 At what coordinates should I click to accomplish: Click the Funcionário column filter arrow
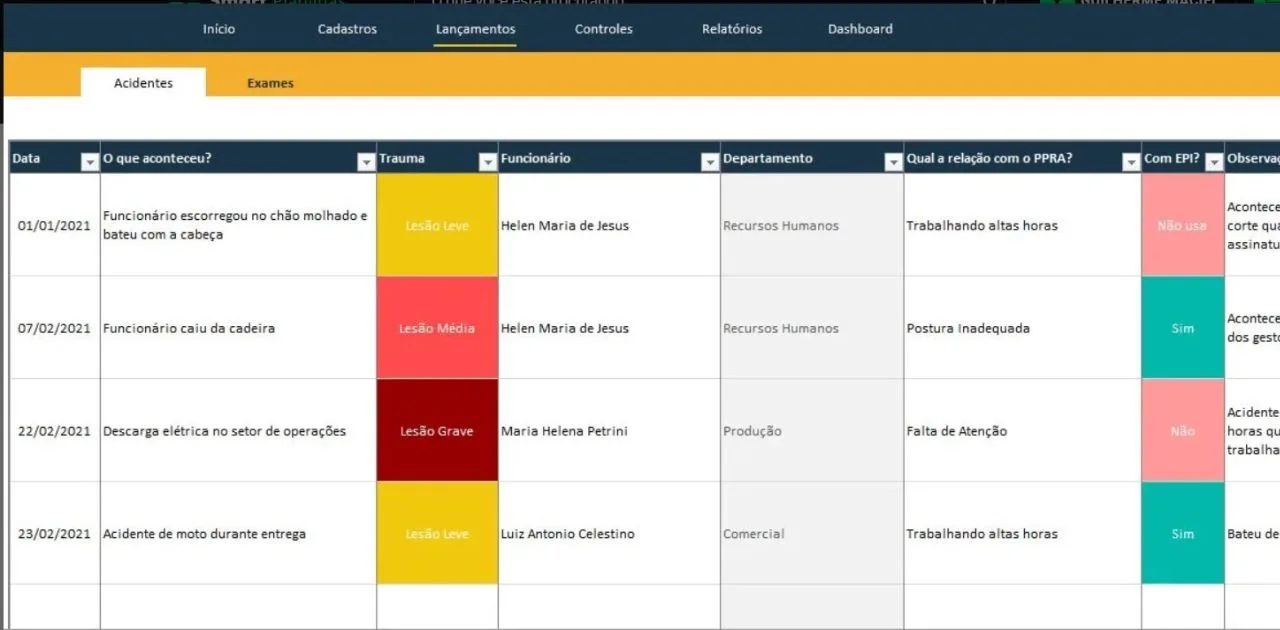click(709, 162)
